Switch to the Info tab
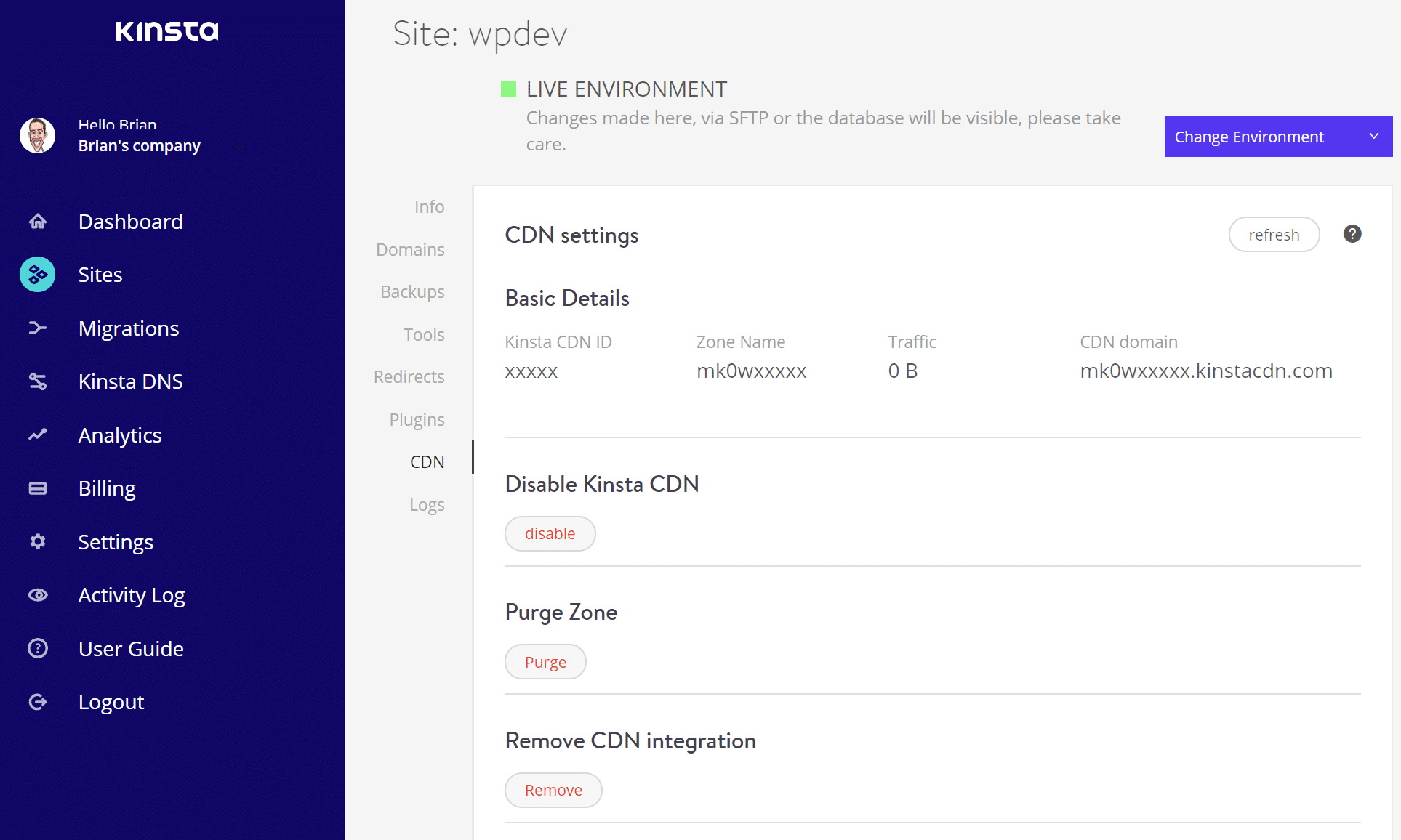This screenshot has height=840, width=1401. (x=430, y=206)
